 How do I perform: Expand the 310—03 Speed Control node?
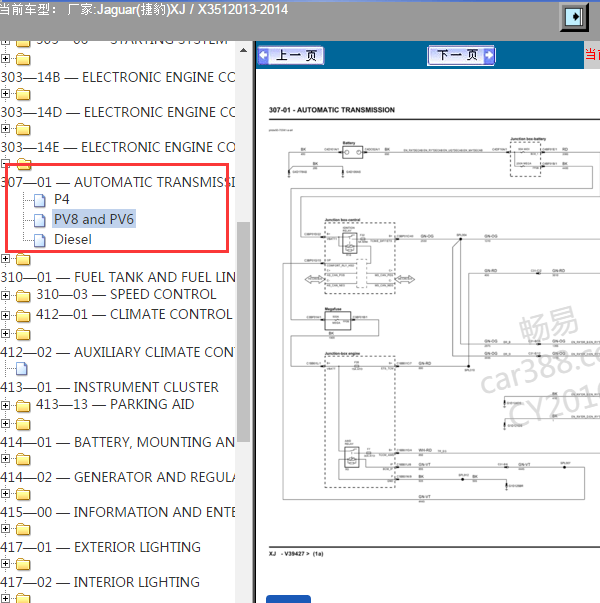5,295
